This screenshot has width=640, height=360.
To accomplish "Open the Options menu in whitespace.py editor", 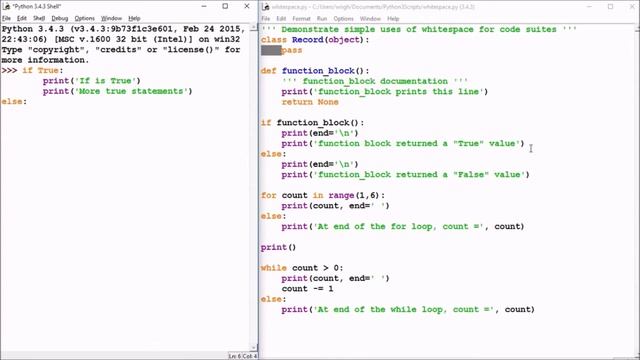I will pyautogui.click(x=343, y=19).
